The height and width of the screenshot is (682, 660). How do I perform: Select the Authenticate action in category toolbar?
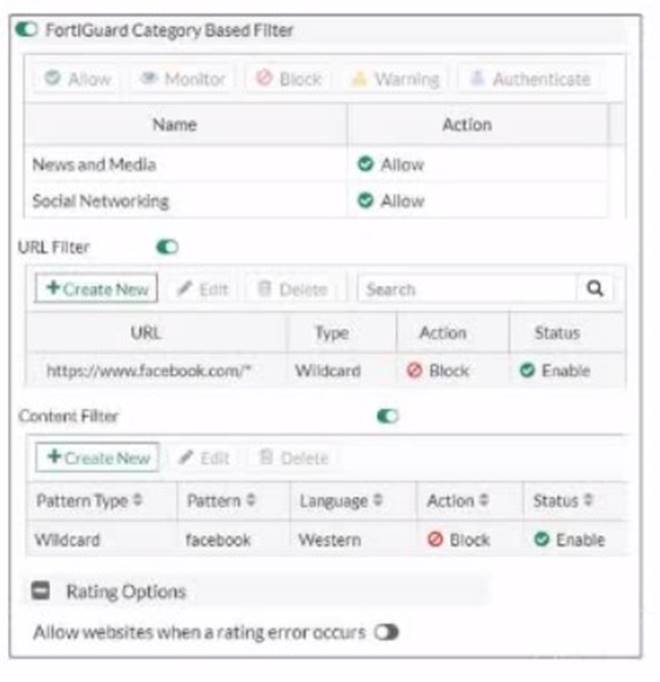point(529,79)
